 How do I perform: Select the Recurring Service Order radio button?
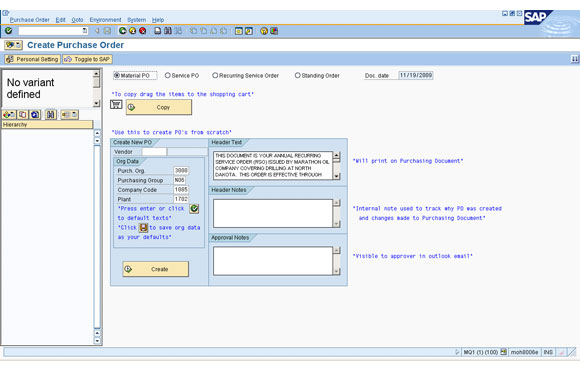click(215, 75)
